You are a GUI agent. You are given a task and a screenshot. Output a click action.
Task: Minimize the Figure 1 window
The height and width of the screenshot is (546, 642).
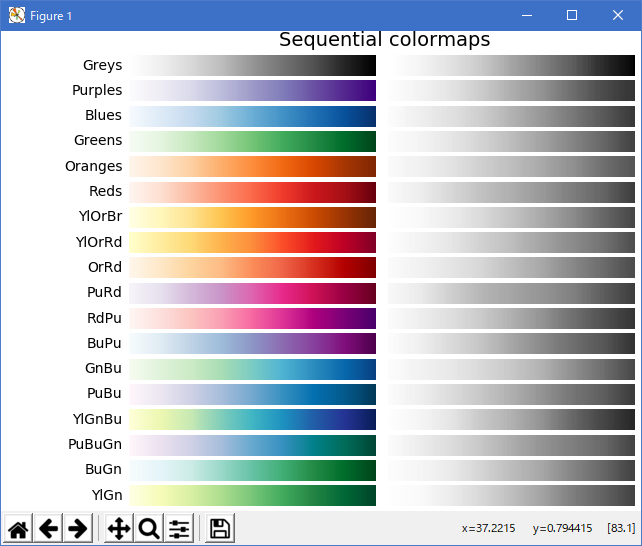point(527,16)
